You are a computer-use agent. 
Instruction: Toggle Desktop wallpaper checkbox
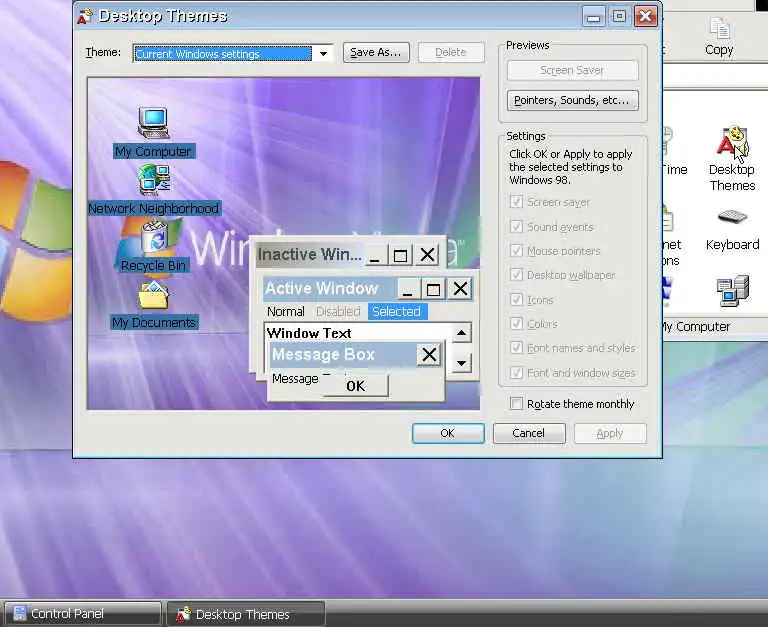tap(516, 274)
